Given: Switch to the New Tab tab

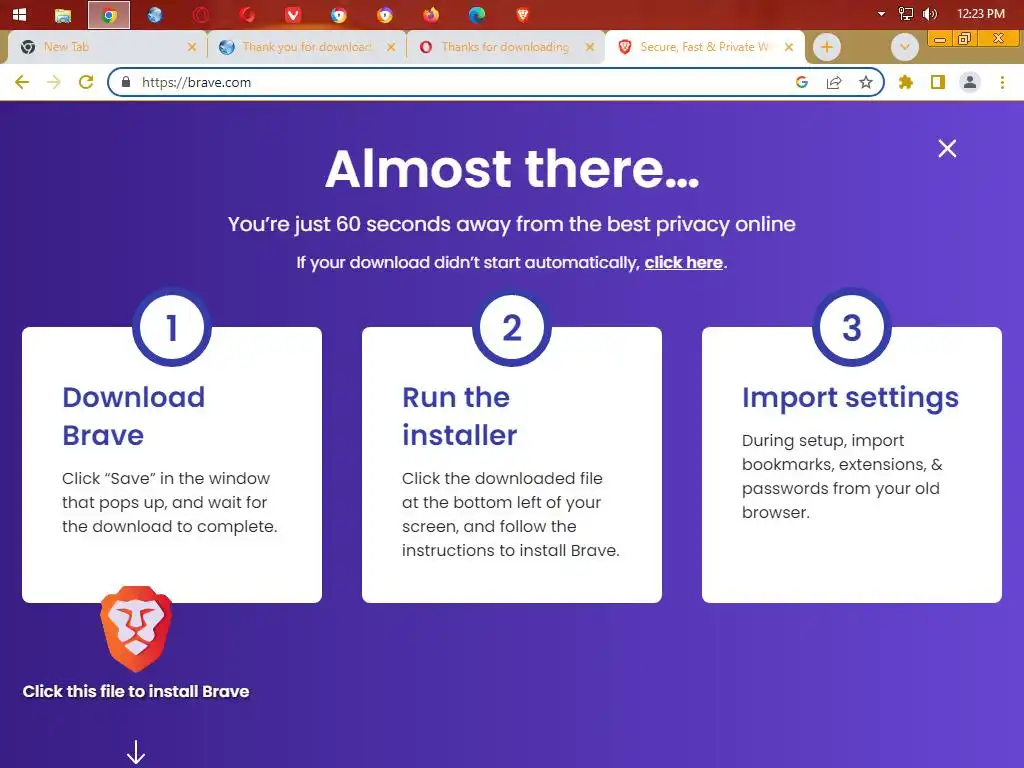Looking at the screenshot, I should click(x=108, y=47).
